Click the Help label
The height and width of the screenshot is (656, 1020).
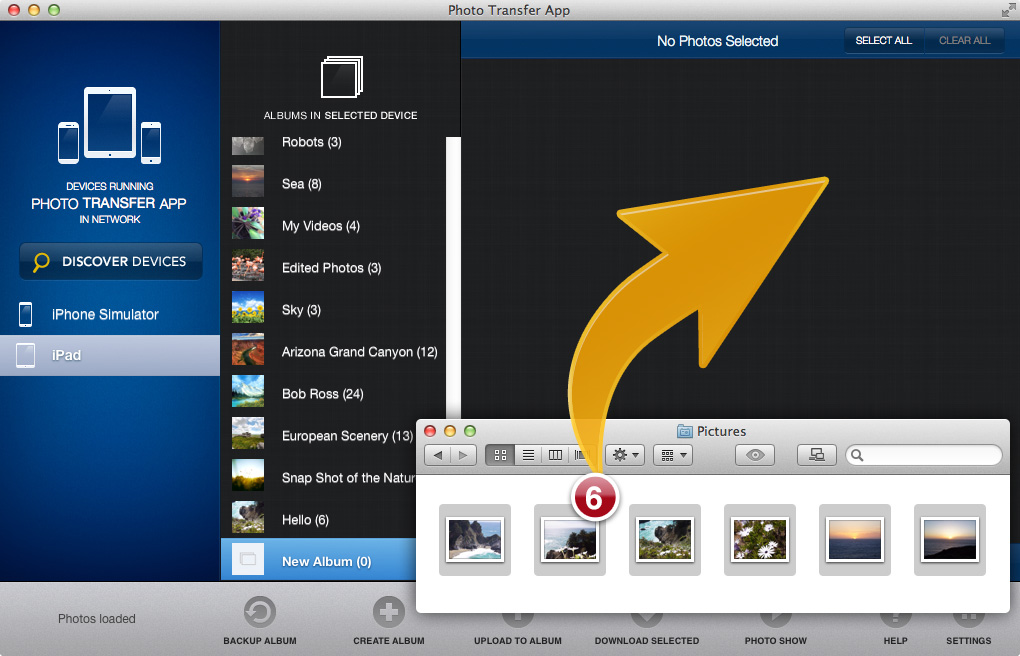(x=895, y=641)
